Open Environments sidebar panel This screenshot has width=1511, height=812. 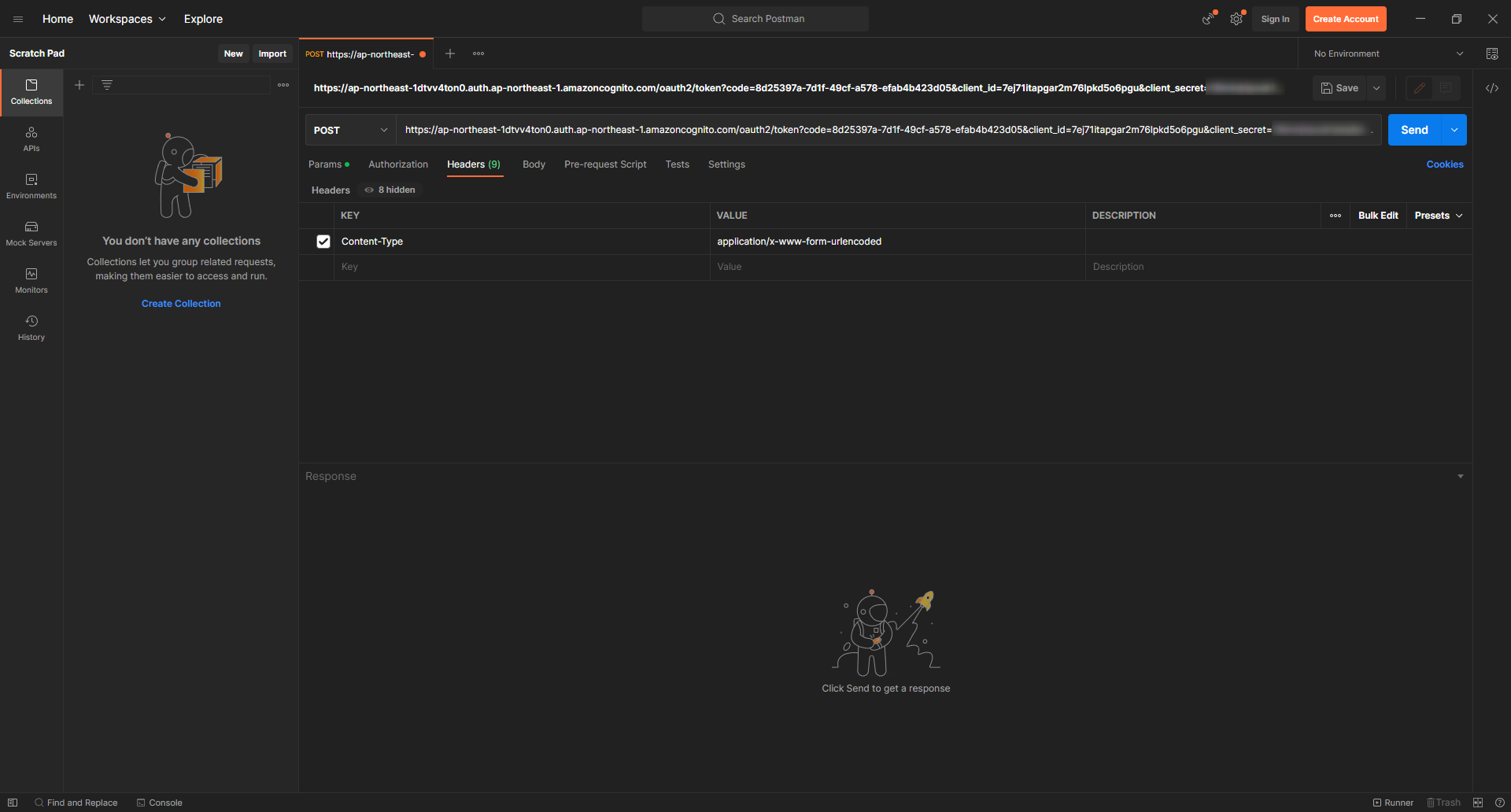pyautogui.click(x=31, y=186)
